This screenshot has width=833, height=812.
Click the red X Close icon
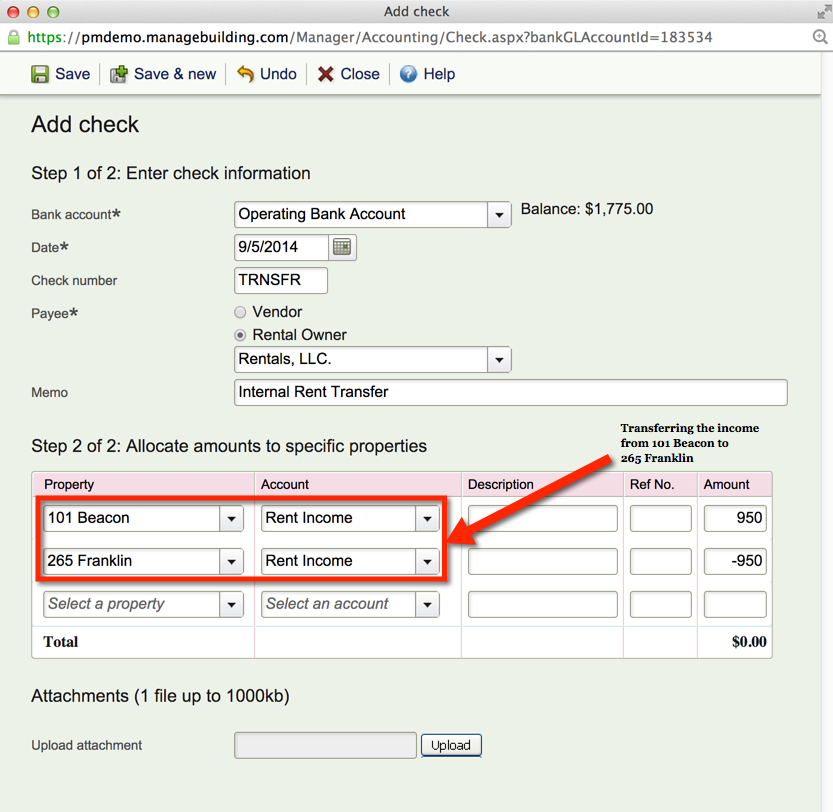coord(326,74)
